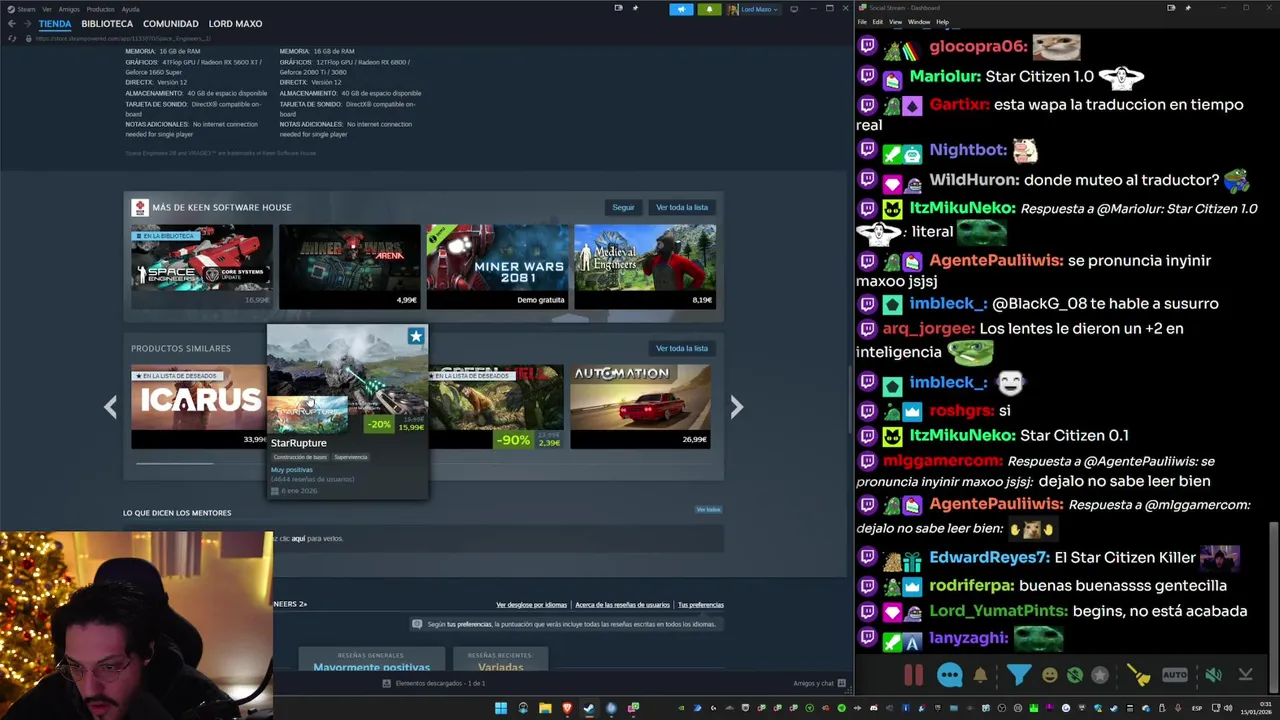Open Elementos descargados downloads status
This screenshot has height=720, width=1280.
(434, 683)
